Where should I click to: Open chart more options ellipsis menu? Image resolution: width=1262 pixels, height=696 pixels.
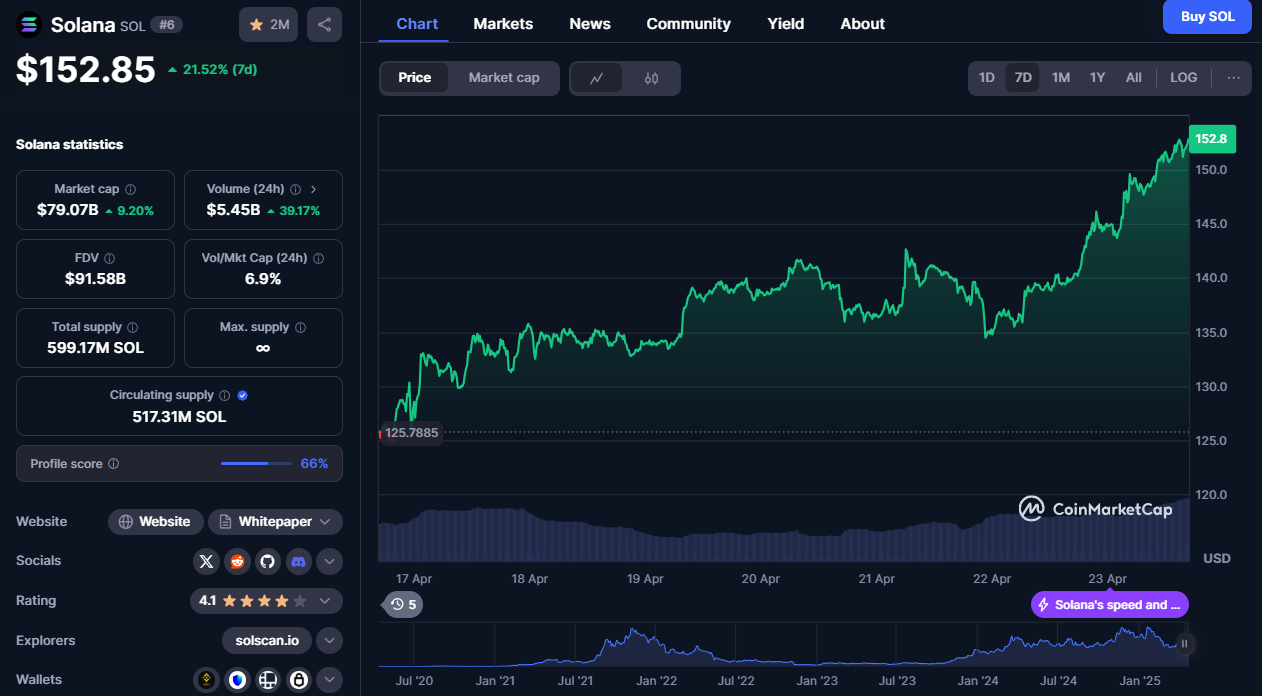(x=1233, y=78)
